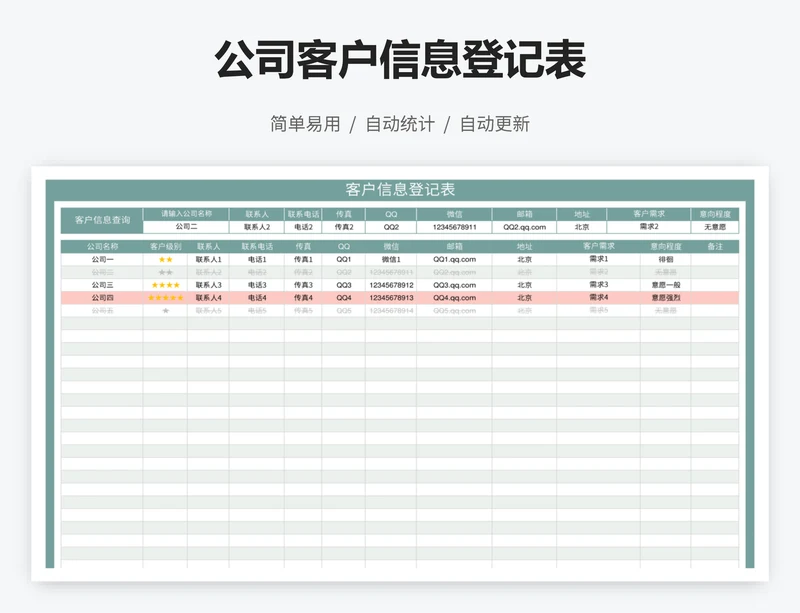Viewport: 800px width, 613px height.
Task: Click the QQ2.qq.com email result cell
Action: click(524, 226)
